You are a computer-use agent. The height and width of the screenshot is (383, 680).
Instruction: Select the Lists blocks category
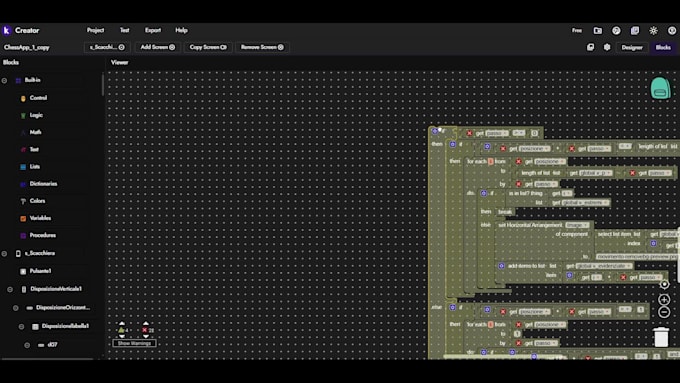click(x=35, y=167)
